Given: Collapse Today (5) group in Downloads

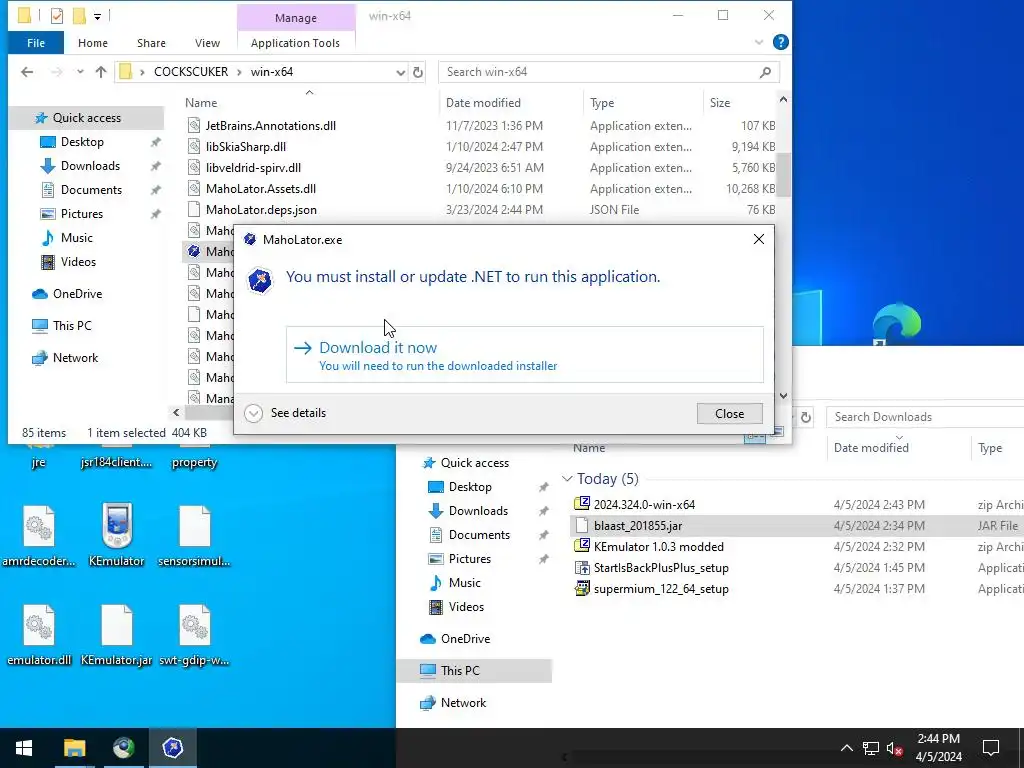Looking at the screenshot, I should pyautogui.click(x=567, y=479).
